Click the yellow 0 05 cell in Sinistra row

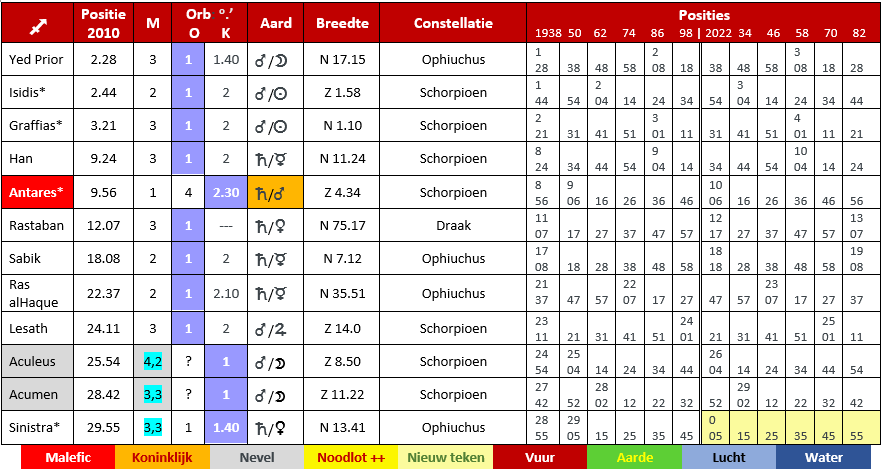[715, 428]
